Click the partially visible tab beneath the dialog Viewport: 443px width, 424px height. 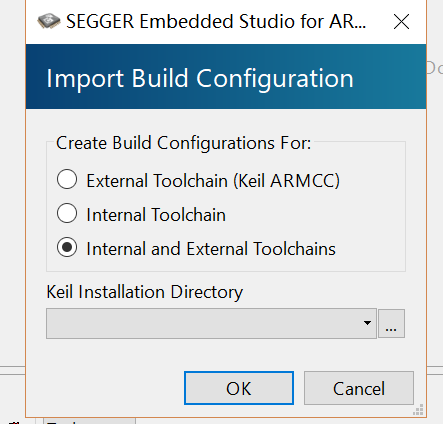click(x=89, y=421)
